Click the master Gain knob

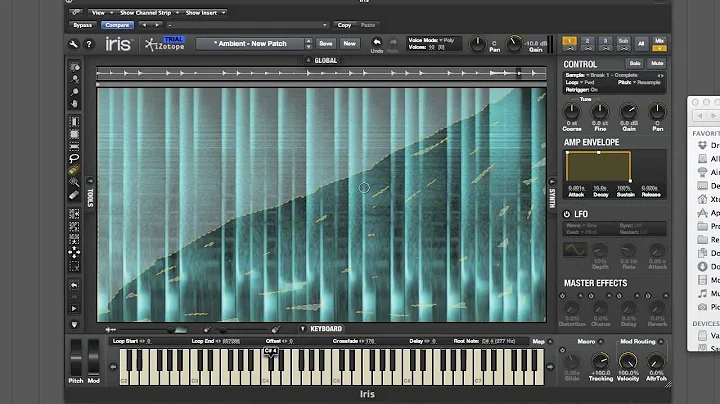(x=514, y=44)
